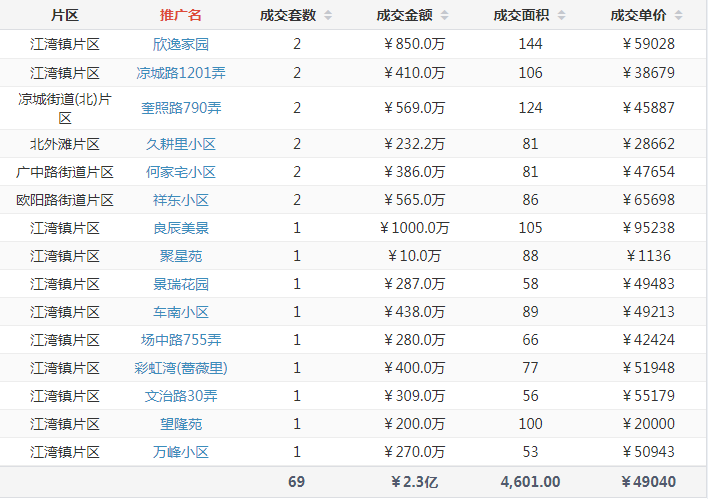
Task: Select the ¥200.0万 amount cell
Action: tap(414, 424)
